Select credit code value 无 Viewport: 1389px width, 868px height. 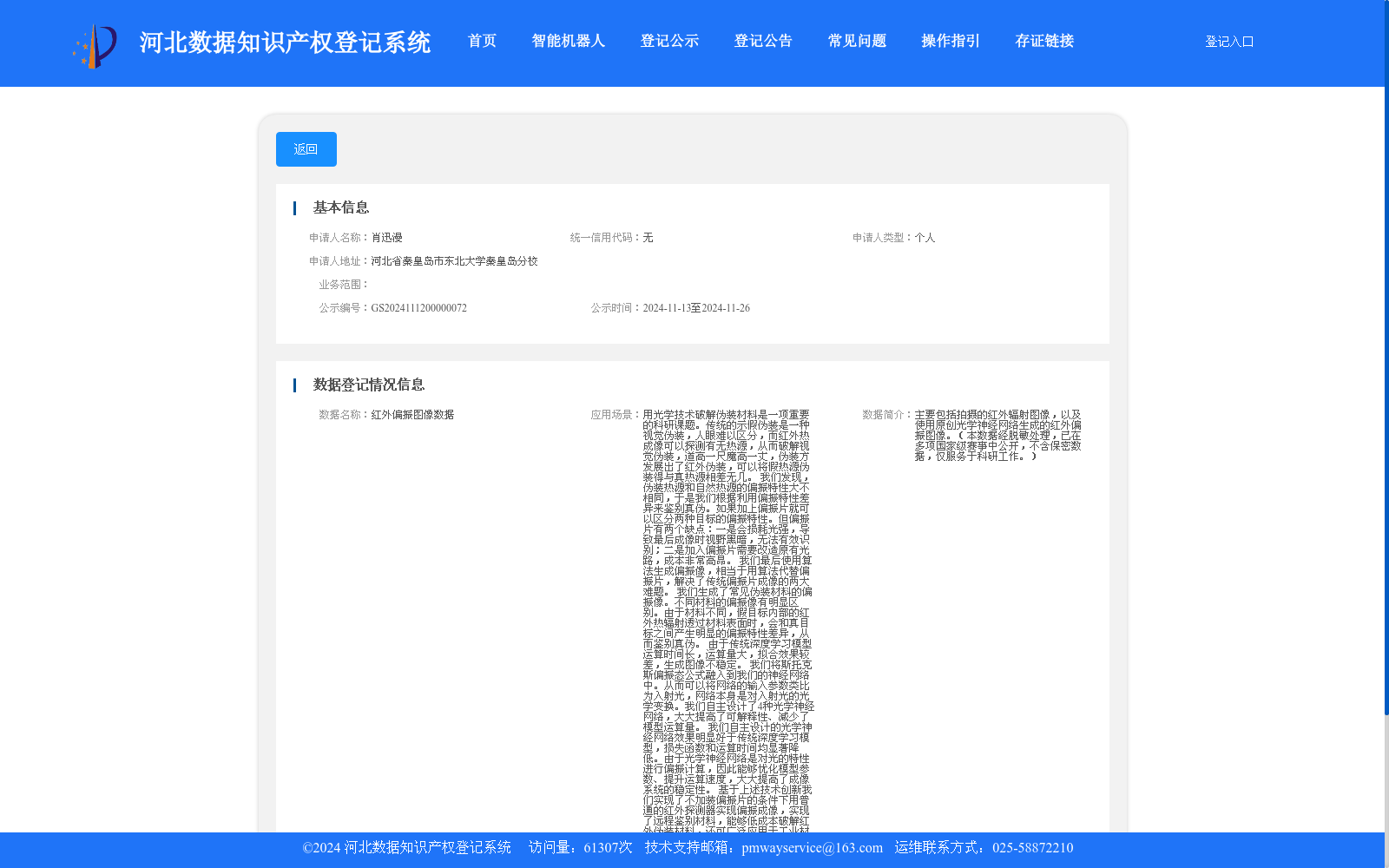(x=648, y=238)
